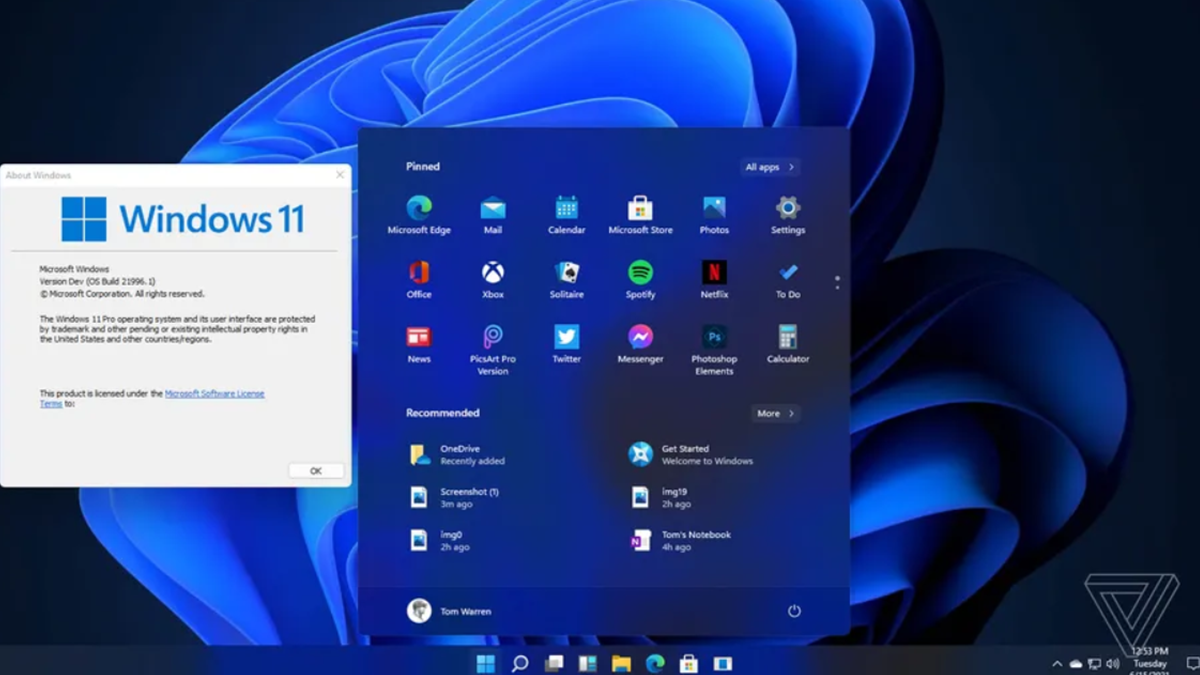Click OK in the About Windows dialog
This screenshot has height=675, width=1200.
tap(315, 470)
